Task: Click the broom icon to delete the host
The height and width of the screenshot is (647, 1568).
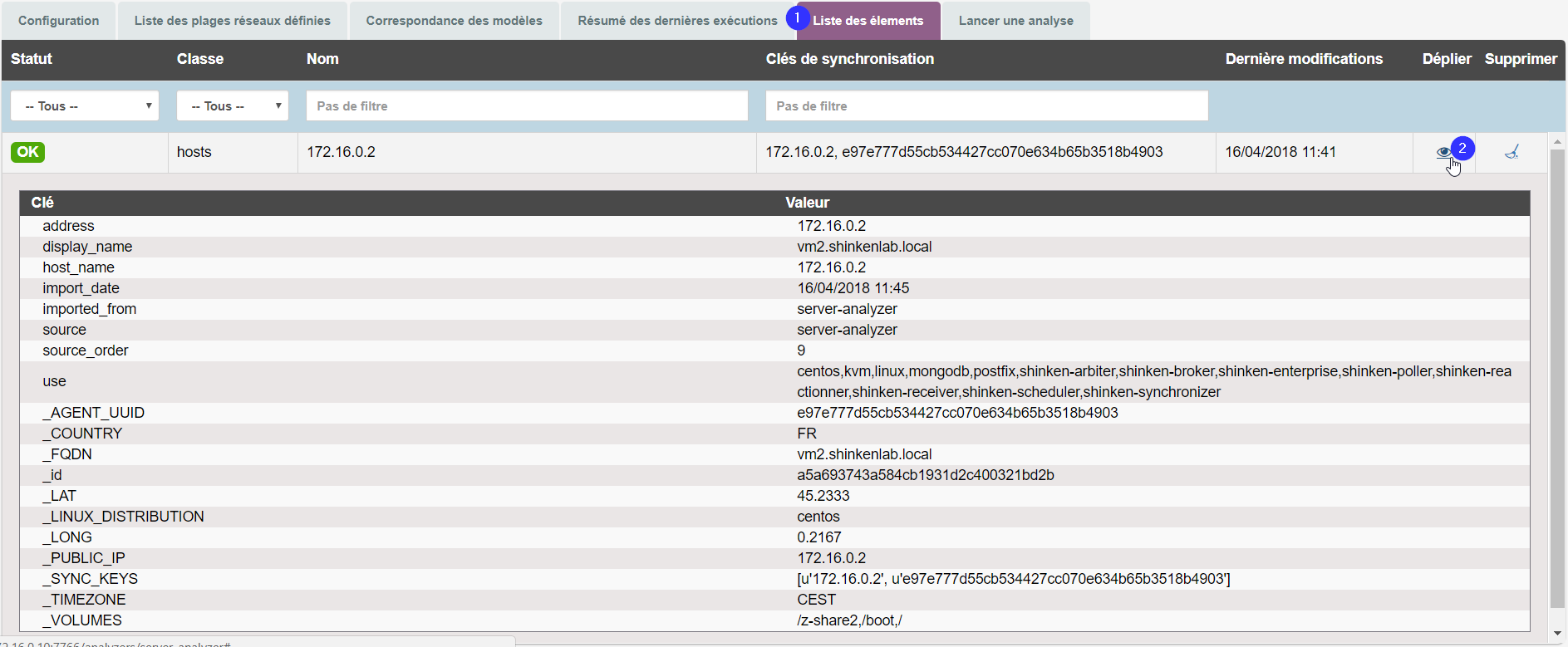Action: [x=1511, y=152]
